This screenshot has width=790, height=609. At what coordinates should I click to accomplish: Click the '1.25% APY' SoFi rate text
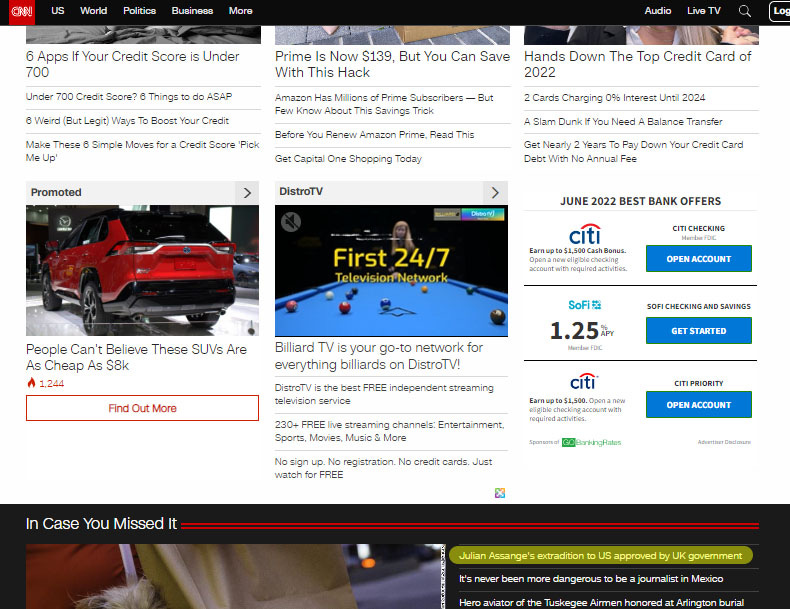(582, 331)
